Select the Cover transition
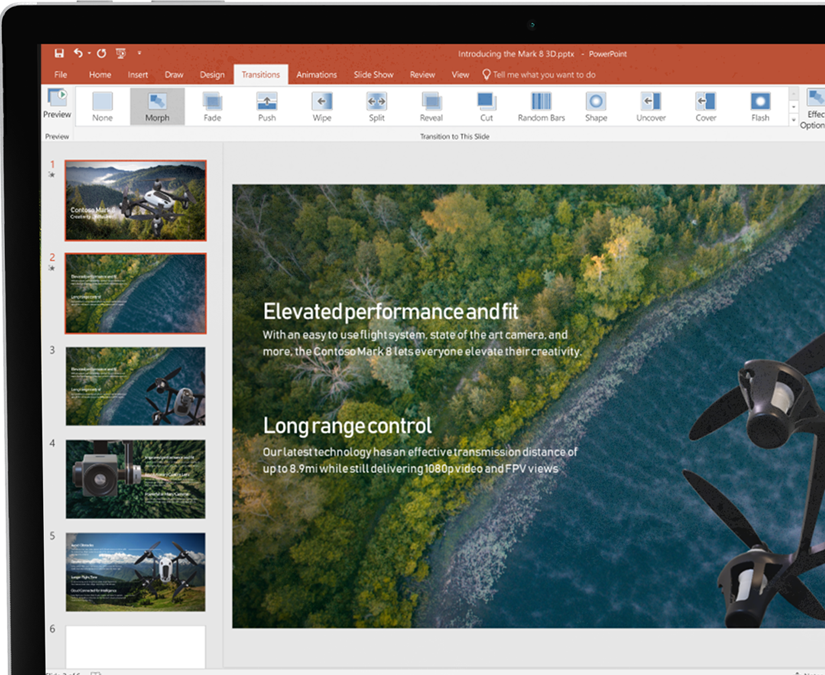The width and height of the screenshot is (825, 675). 706,107
